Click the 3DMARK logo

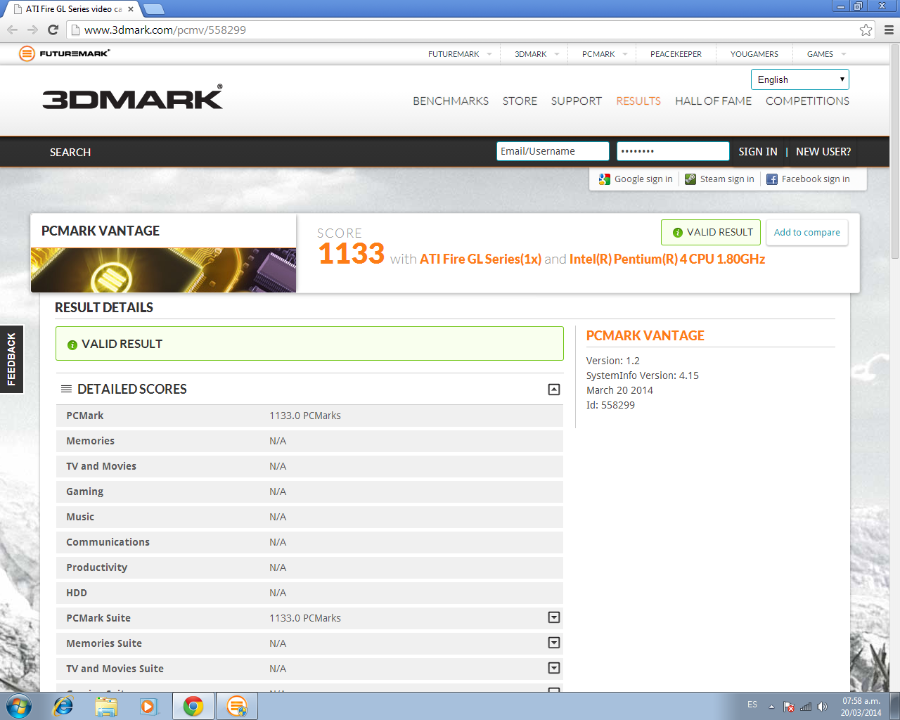coord(133,97)
